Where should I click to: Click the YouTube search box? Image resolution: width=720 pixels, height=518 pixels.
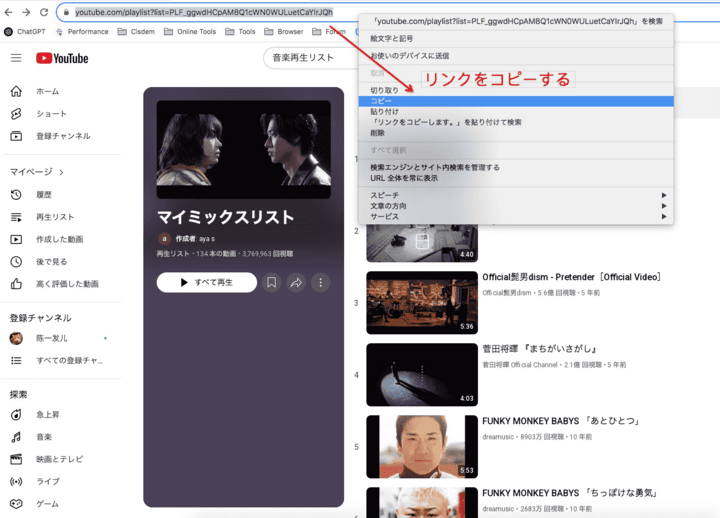pyautogui.click(x=310, y=58)
